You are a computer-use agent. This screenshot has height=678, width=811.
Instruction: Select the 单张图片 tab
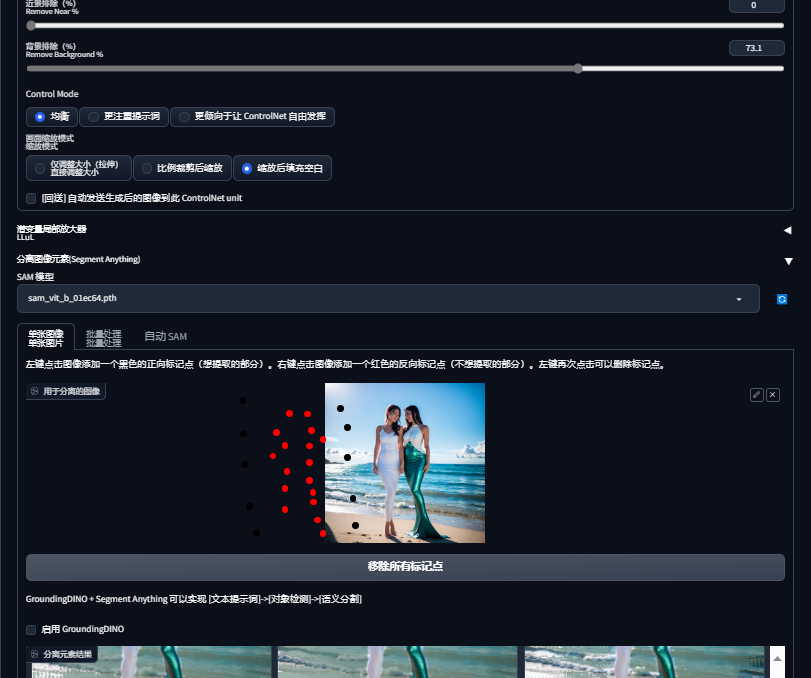tap(46, 336)
